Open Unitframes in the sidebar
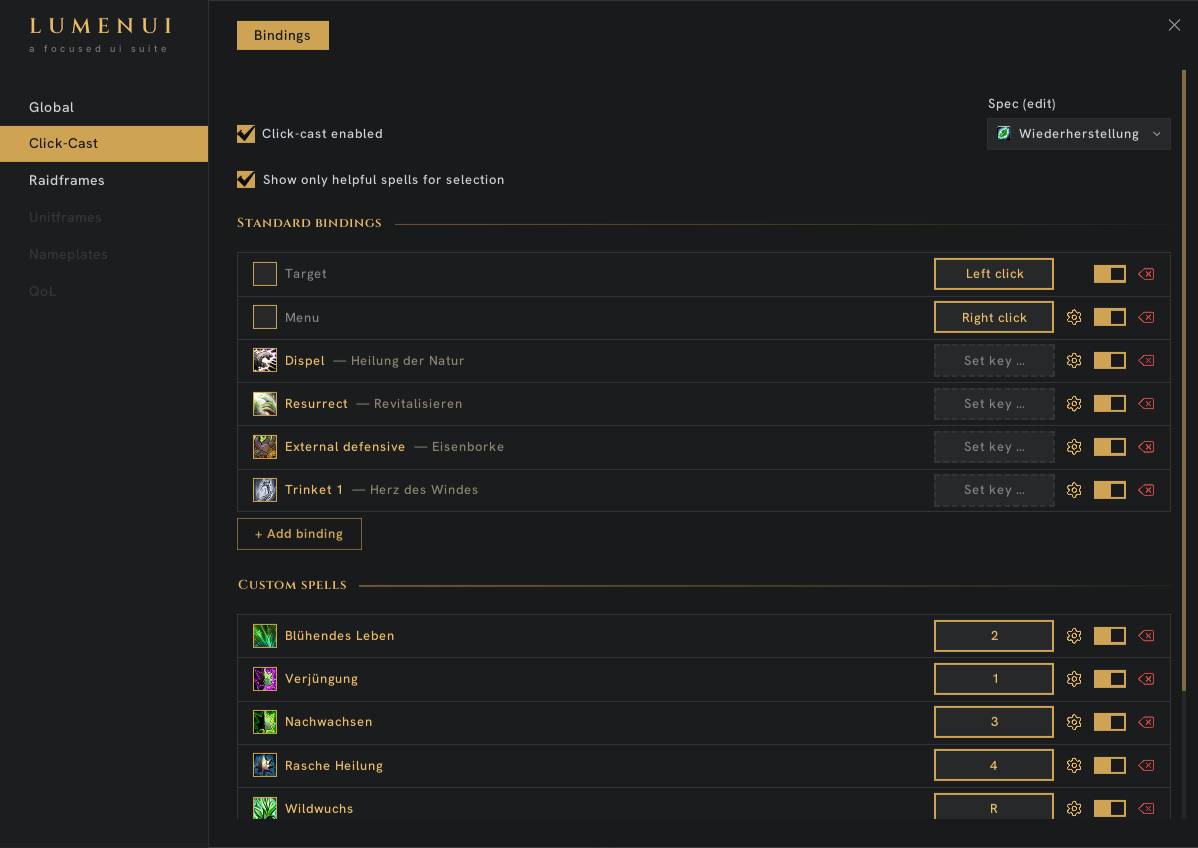 [104, 218]
